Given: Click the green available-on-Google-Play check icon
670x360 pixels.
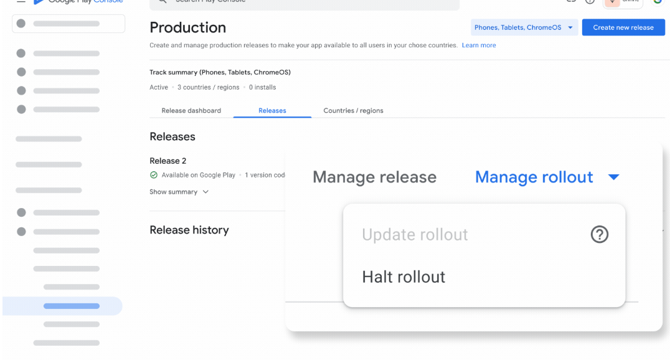Looking at the screenshot, I should (x=154, y=175).
